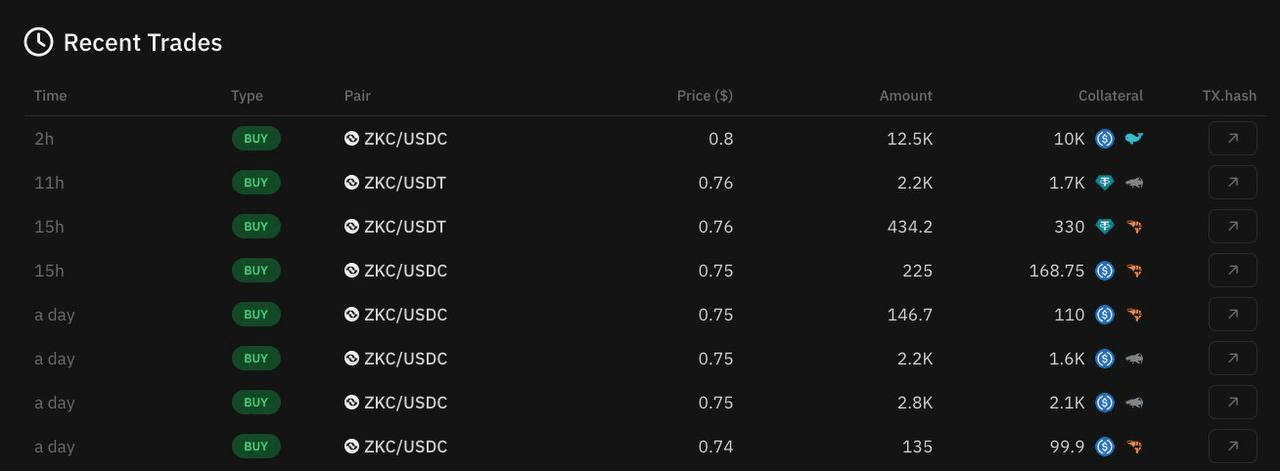
Task: Click the Collateral column header
Action: pyautogui.click(x=1111, y=96)
